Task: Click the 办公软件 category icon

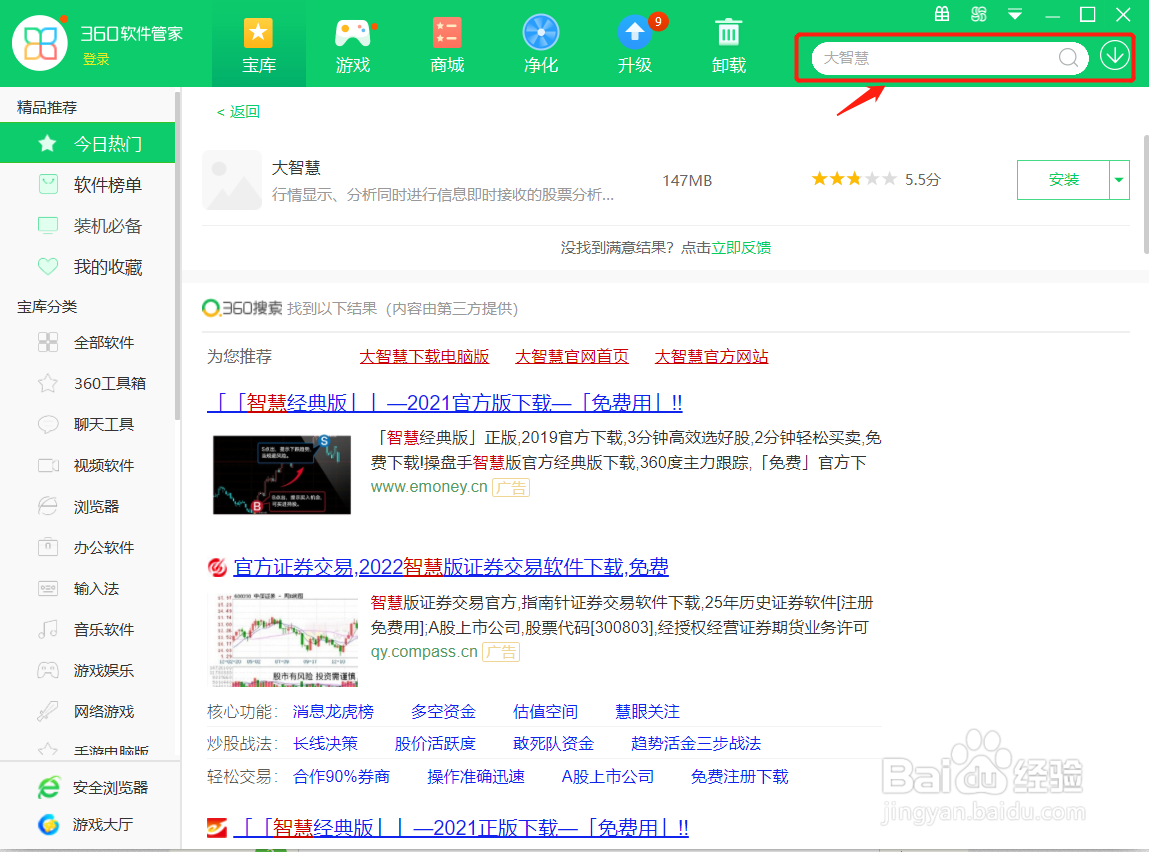Action: 48,547
